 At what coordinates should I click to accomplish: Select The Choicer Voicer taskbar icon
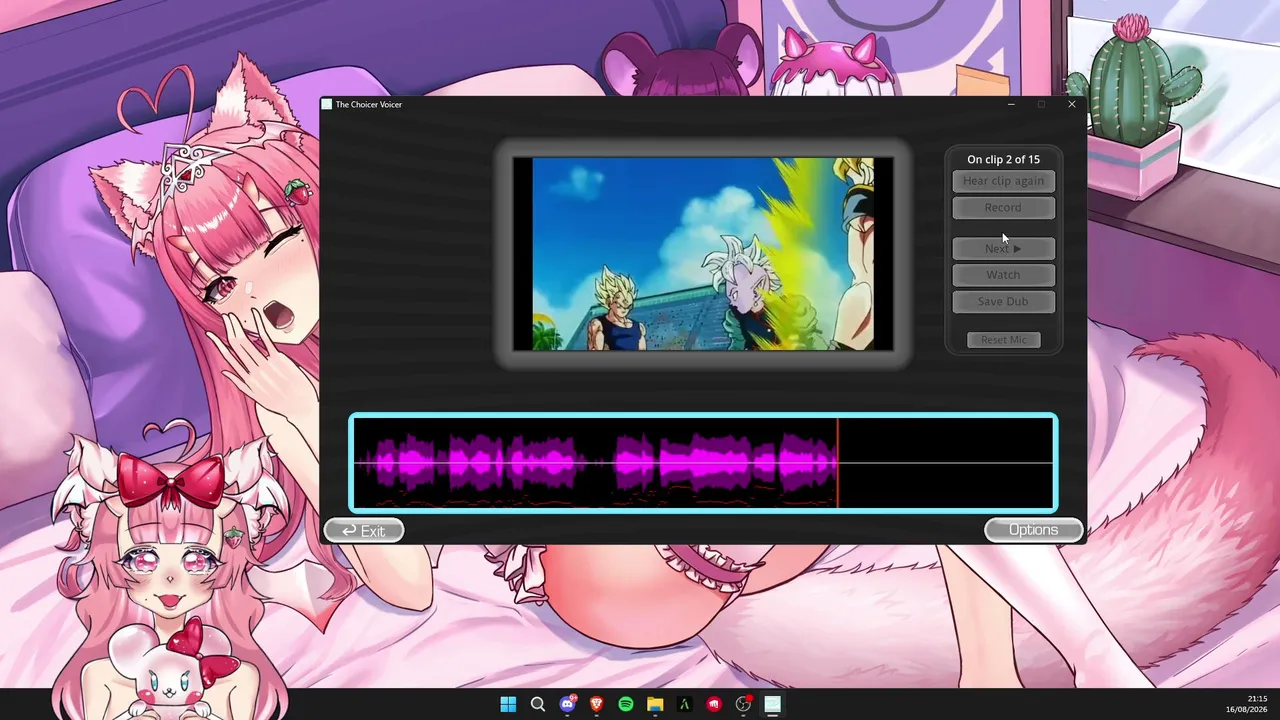tap(772, 704)
